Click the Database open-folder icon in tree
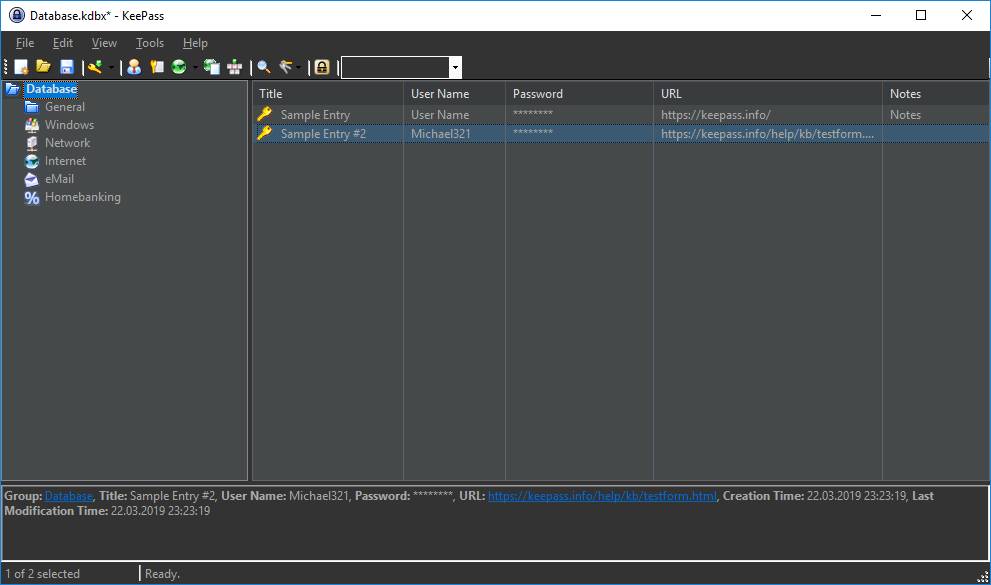991x585 pixels. 13,89
